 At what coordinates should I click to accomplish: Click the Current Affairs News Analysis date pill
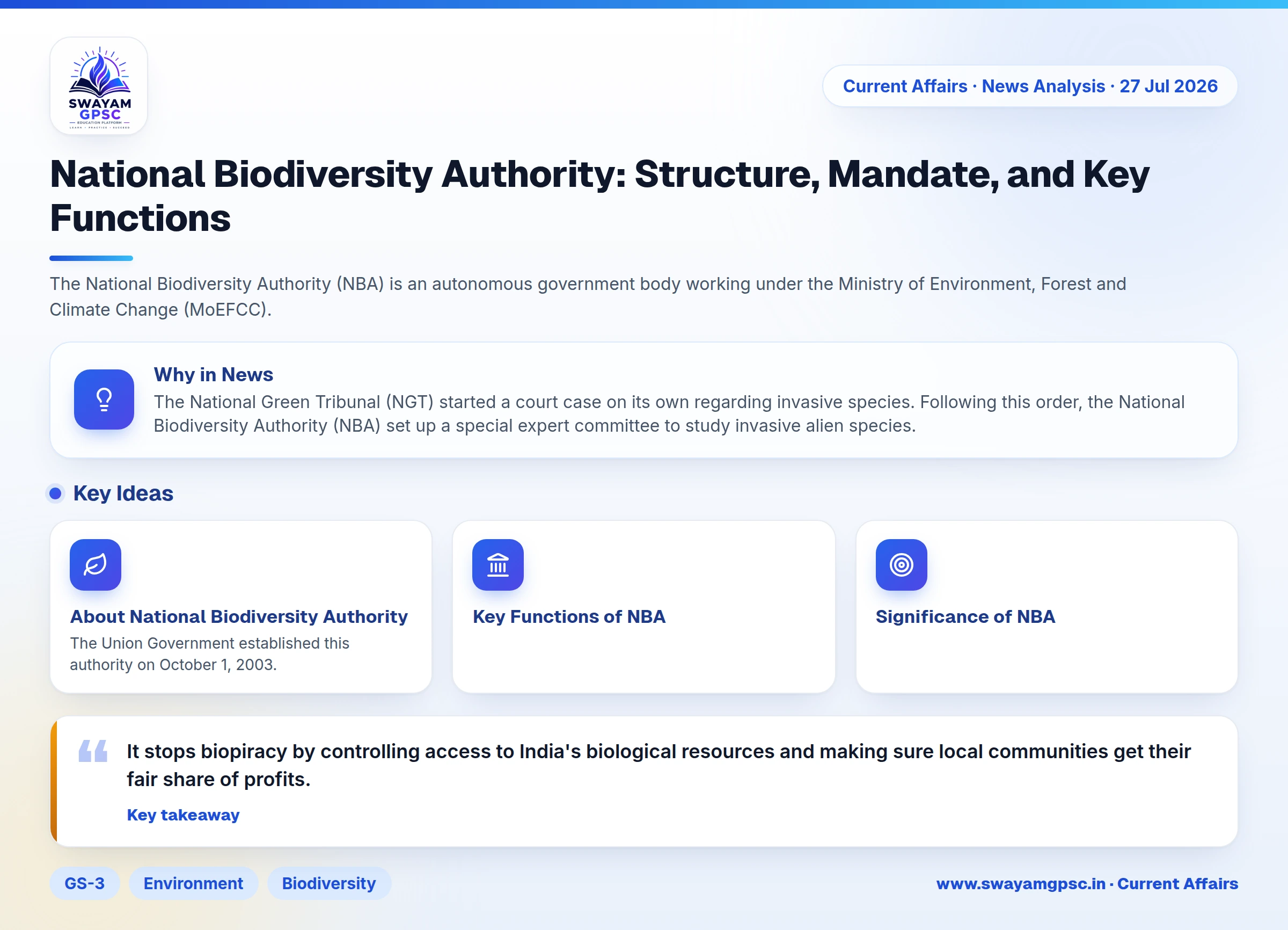(x=1030, y=86)
